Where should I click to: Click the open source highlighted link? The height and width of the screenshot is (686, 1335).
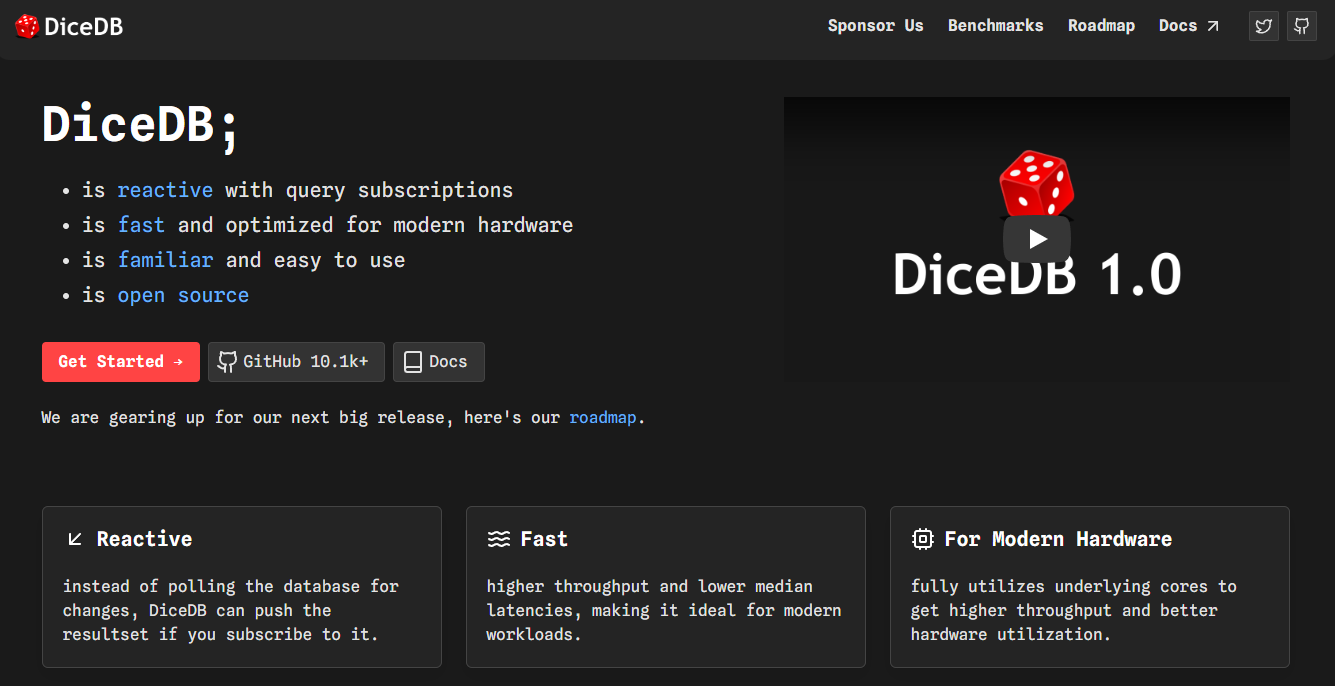183,295
